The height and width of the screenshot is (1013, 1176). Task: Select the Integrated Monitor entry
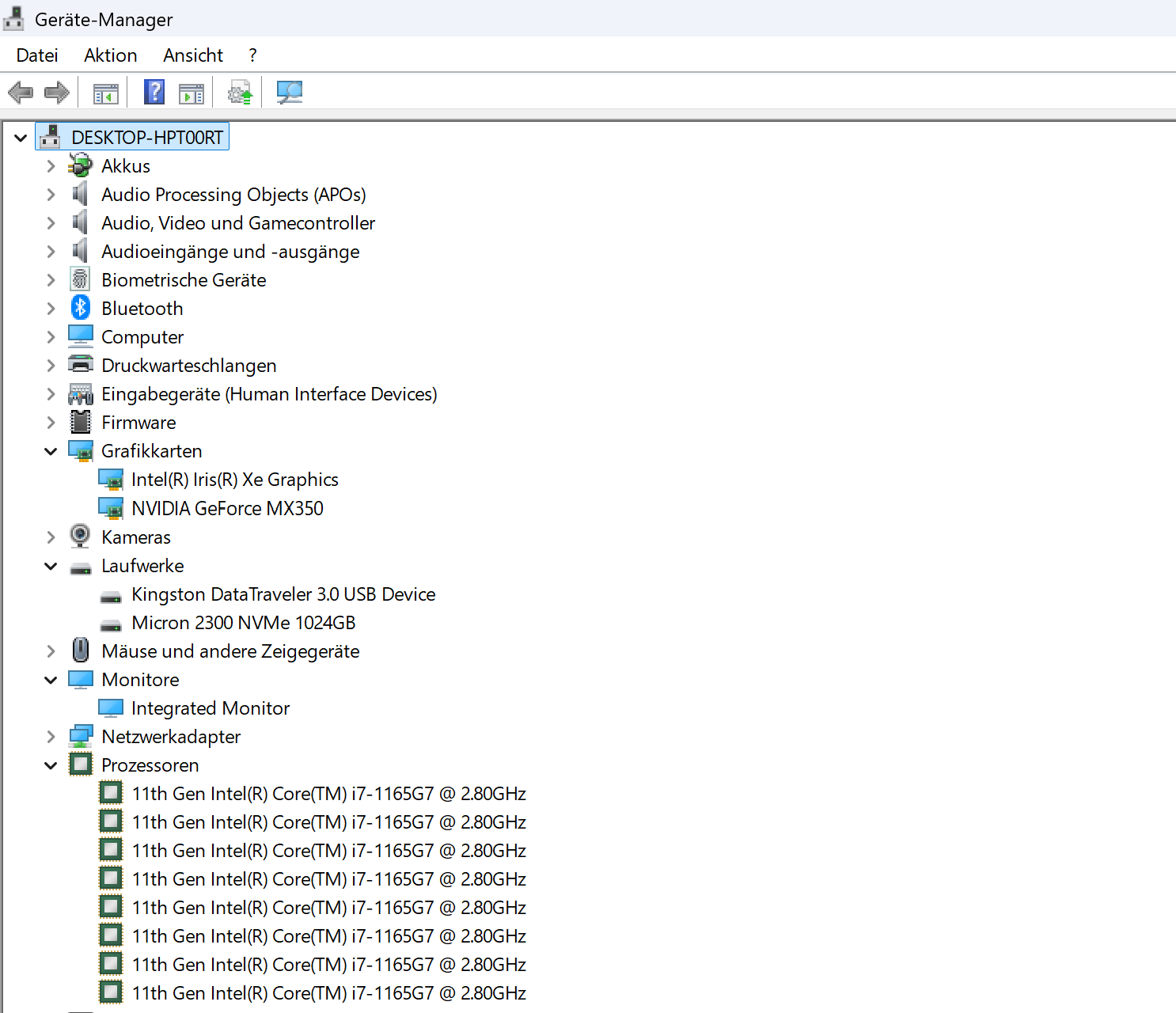(211, 708)
